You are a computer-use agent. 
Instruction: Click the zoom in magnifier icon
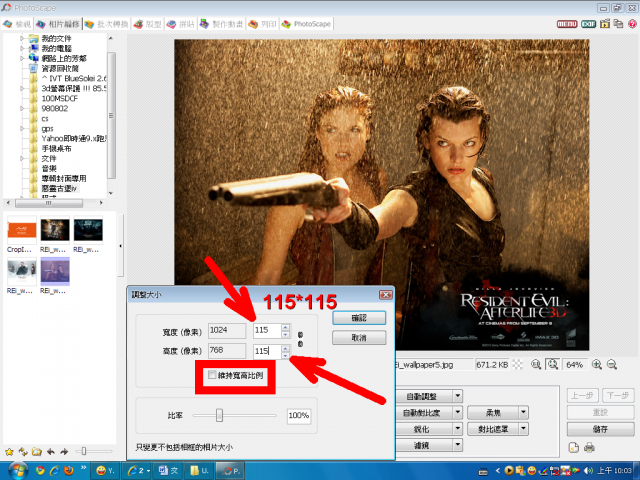(597, 364)
